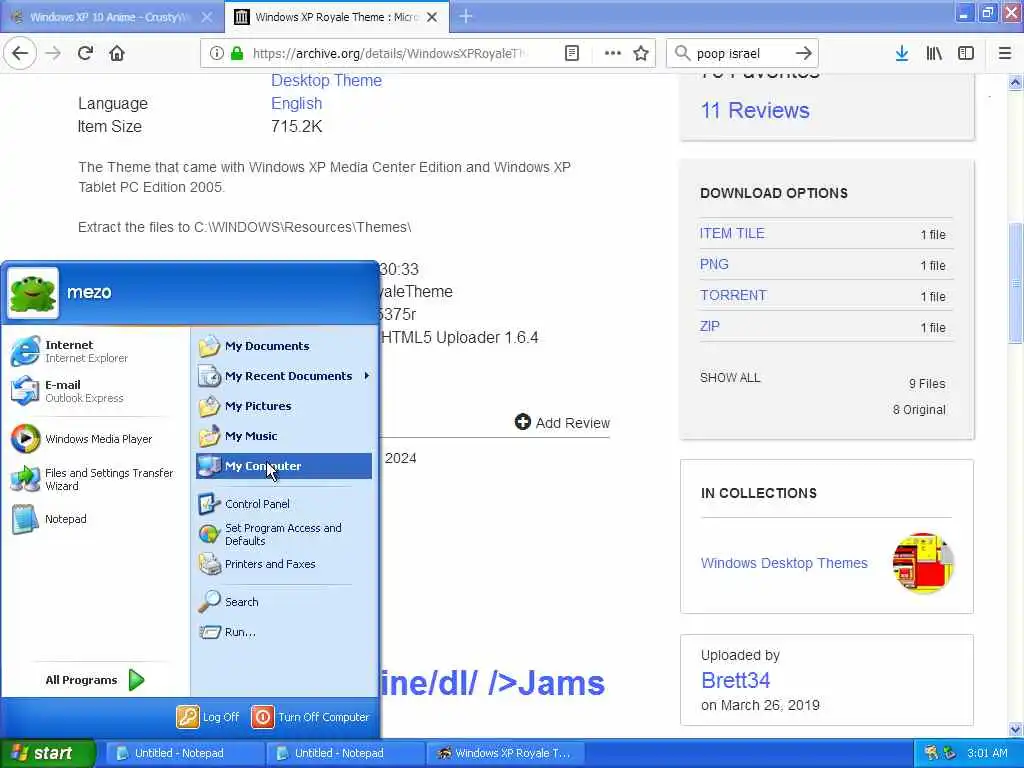Download the ITEM TILE file option

click(x=732, y=233)
